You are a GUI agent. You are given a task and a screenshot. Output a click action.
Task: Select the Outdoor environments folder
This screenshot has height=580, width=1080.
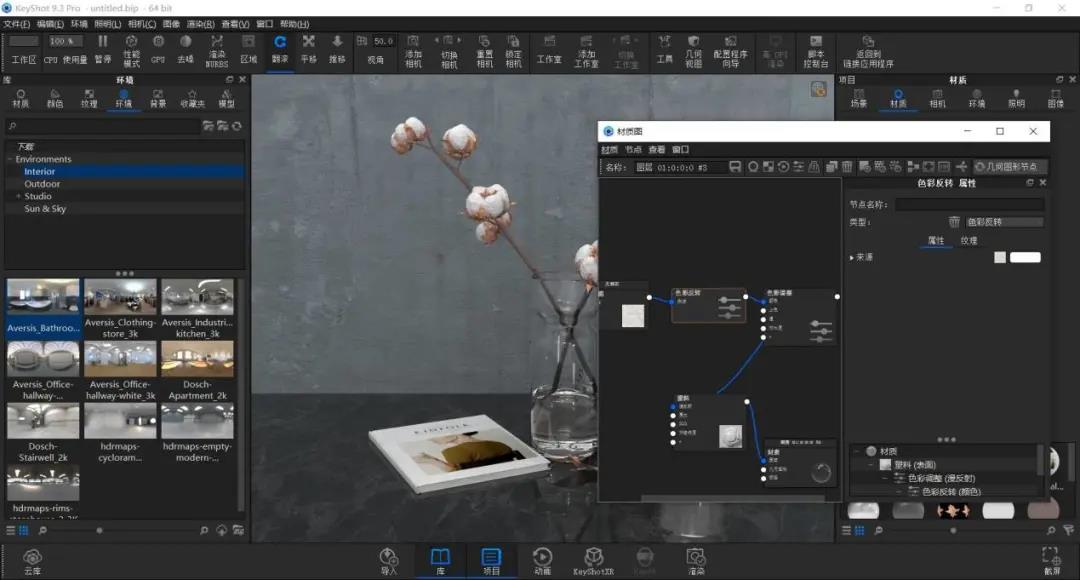(42, 184)
